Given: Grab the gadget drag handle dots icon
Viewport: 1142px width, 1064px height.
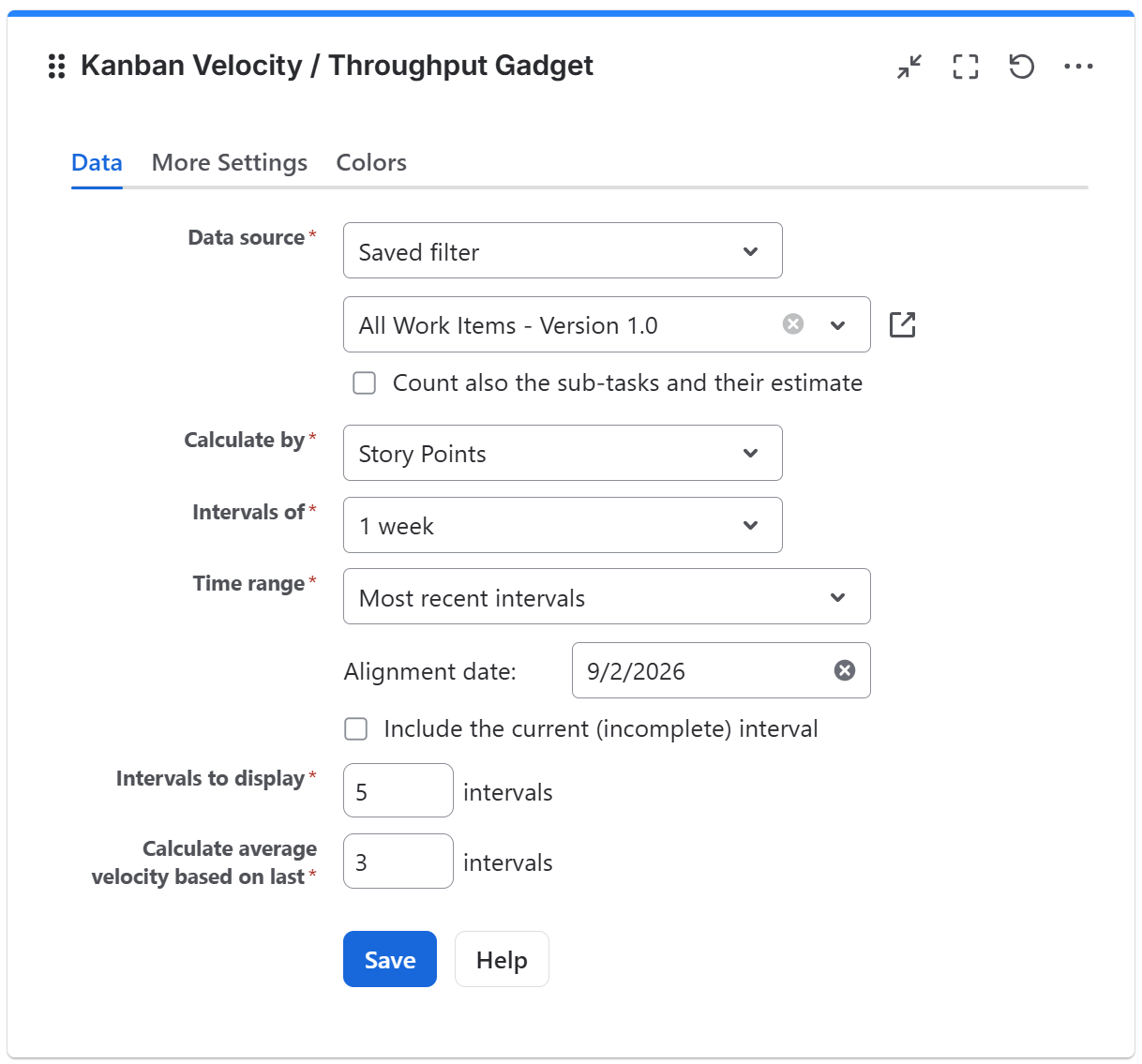Looking at the screenshot, I should (x=56, y=67).
